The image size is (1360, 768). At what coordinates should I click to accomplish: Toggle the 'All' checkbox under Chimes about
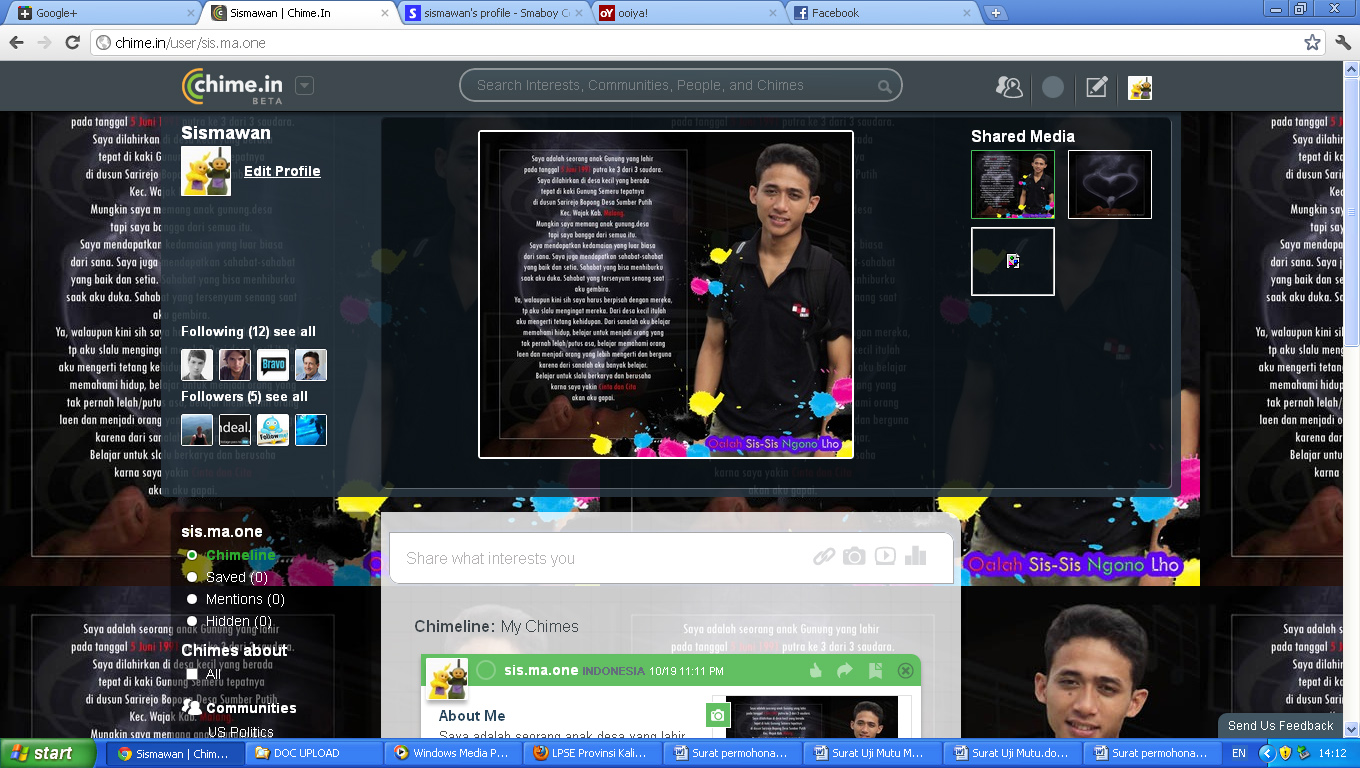pyautogui.click(x=192, y=674)
